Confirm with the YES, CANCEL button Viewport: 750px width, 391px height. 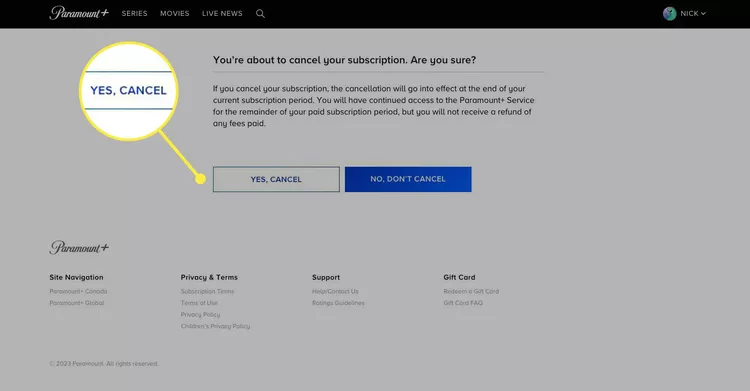276,179
